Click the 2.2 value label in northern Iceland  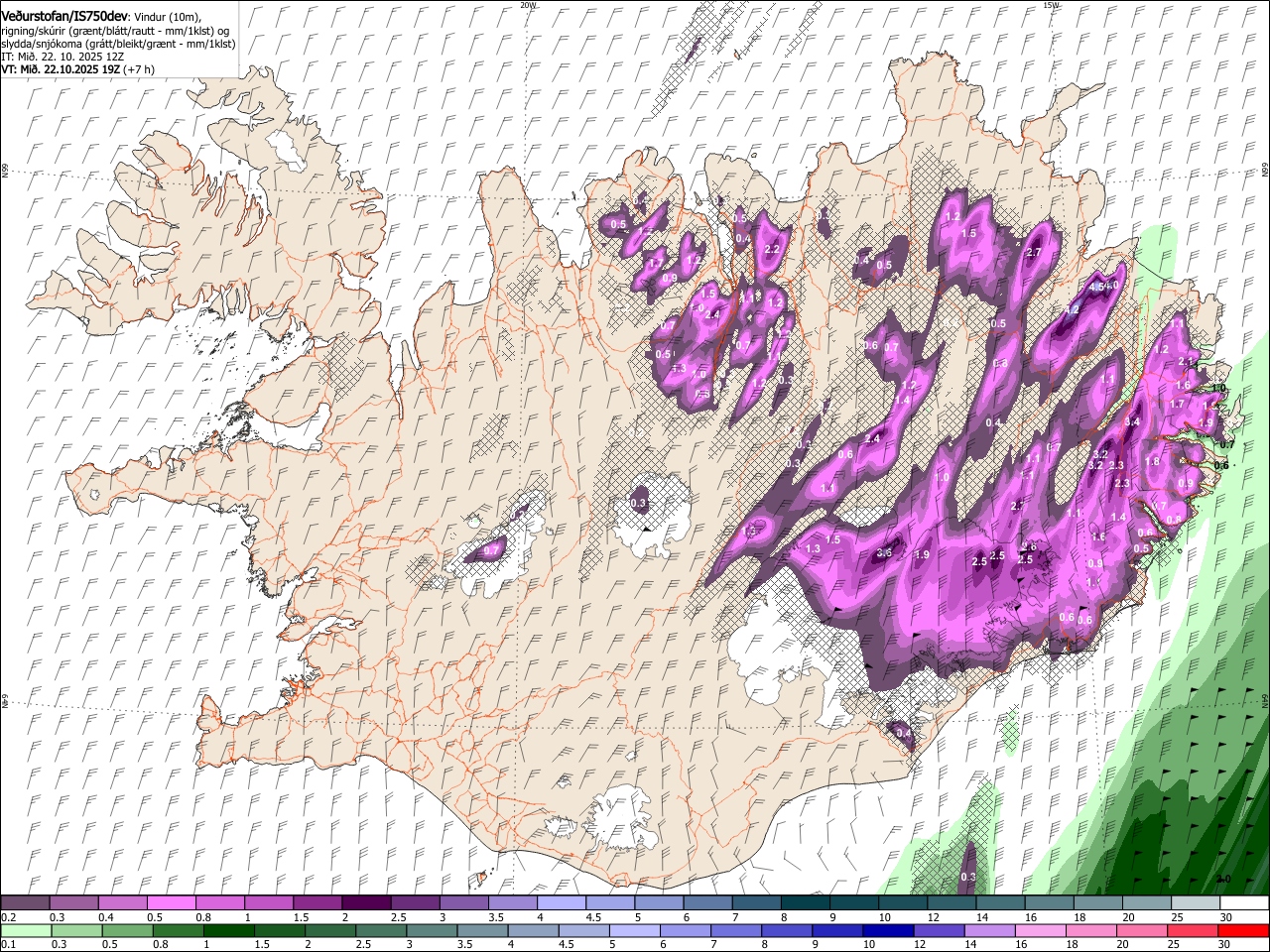tap(772, 249)
